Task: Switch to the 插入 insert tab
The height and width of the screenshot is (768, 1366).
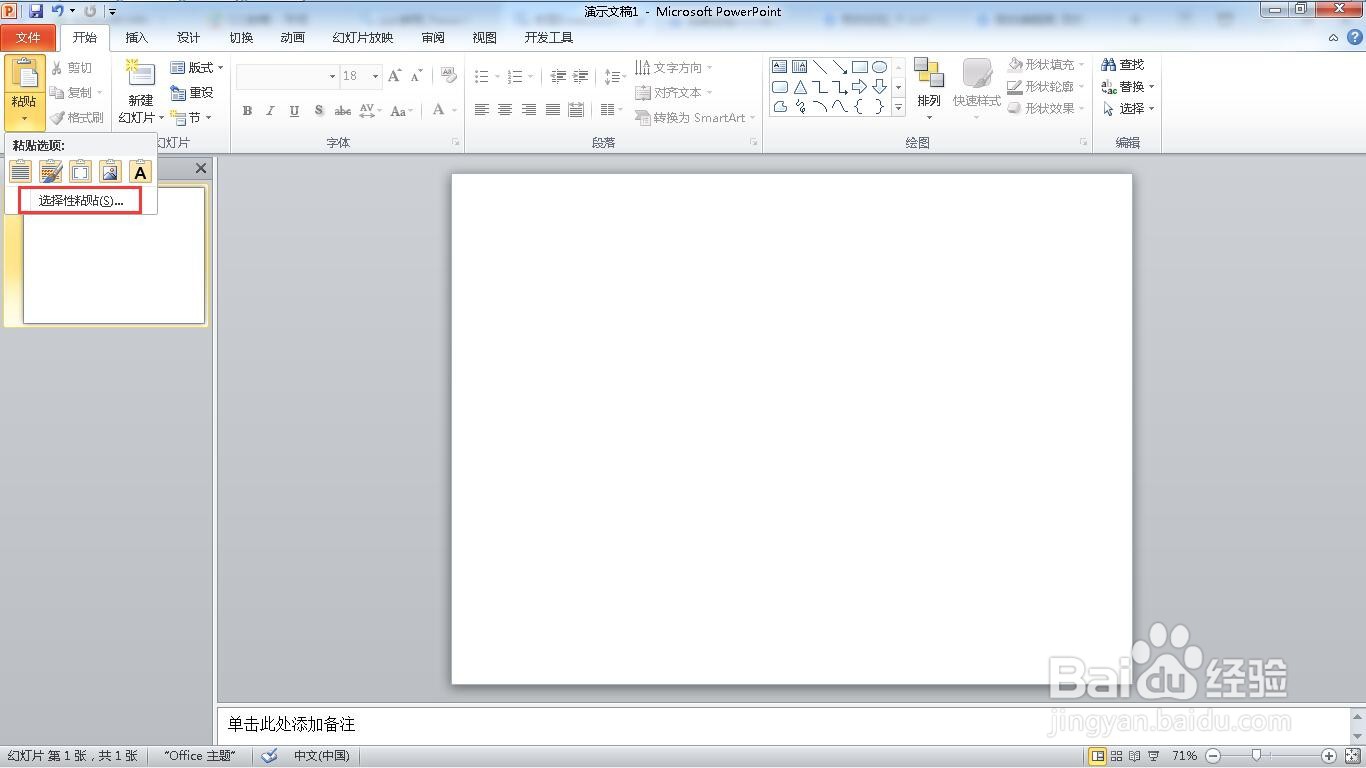Action: point(137,38)
